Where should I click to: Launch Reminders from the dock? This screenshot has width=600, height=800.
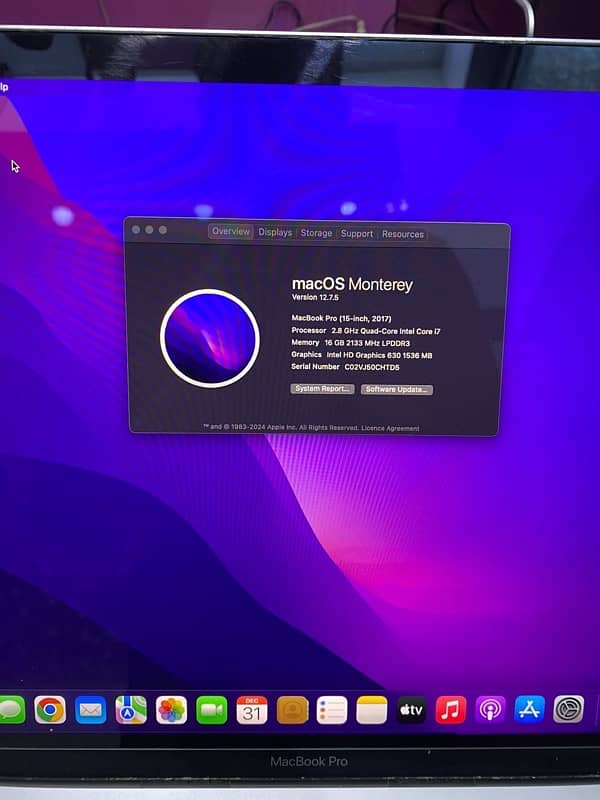(332, 710)
